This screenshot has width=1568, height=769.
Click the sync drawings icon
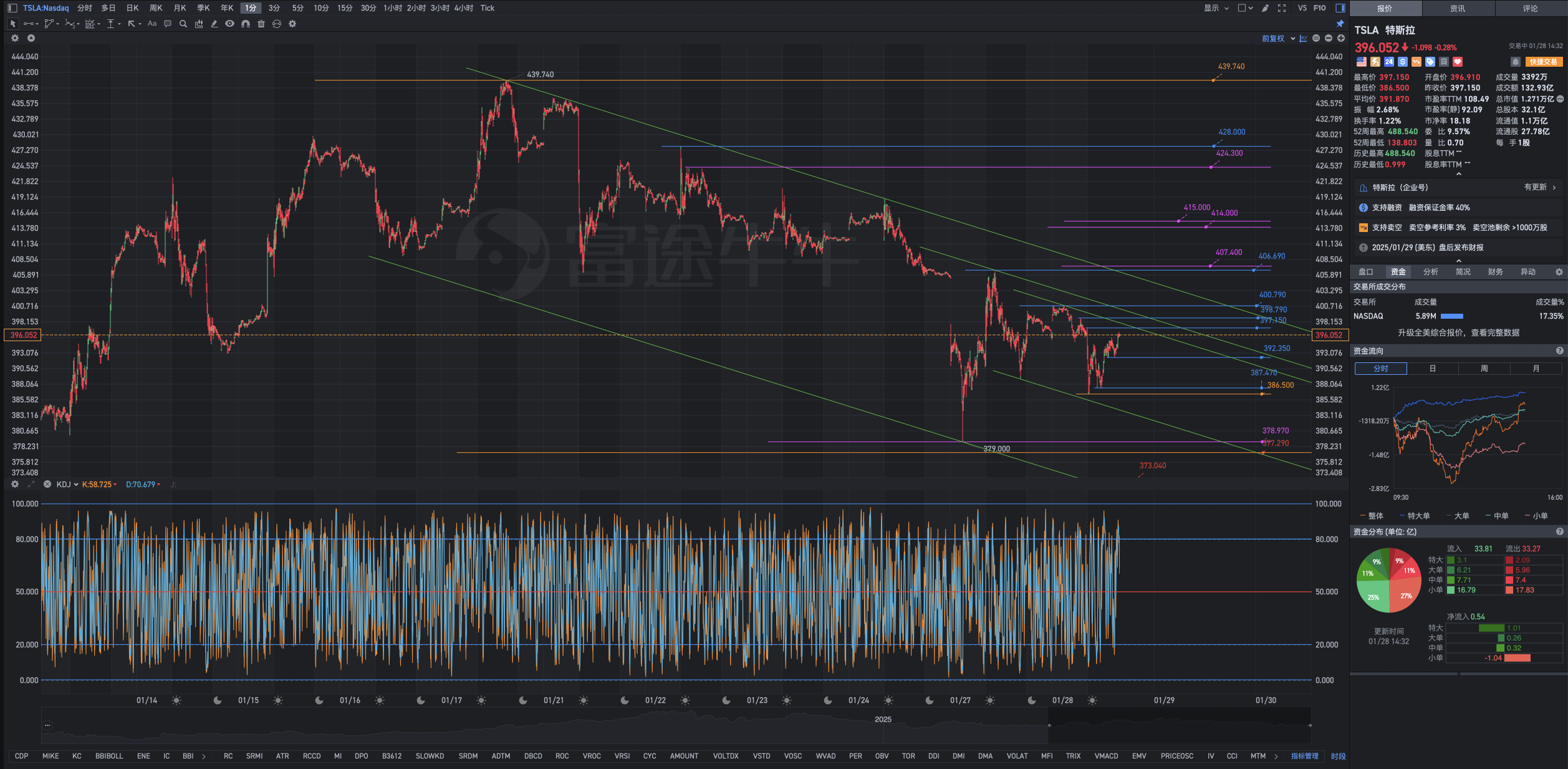click(x=277, y=24)
